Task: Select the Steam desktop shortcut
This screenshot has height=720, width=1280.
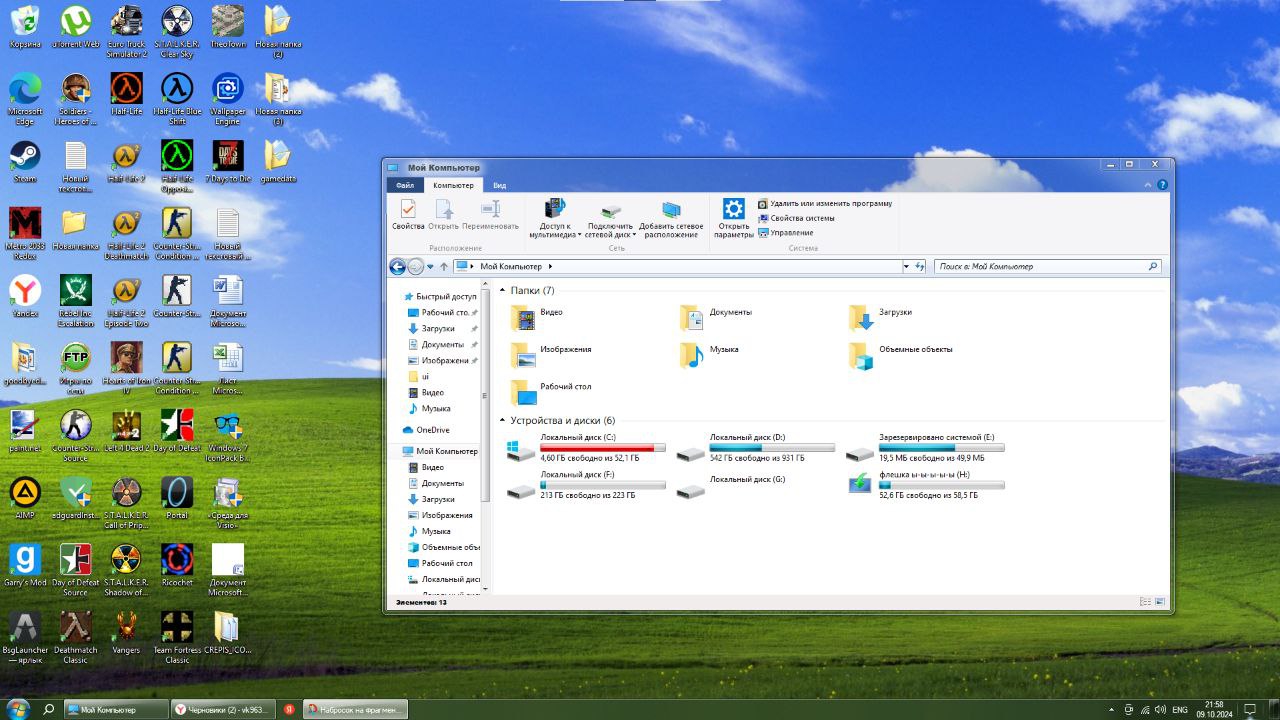Action: coord(25,162)
